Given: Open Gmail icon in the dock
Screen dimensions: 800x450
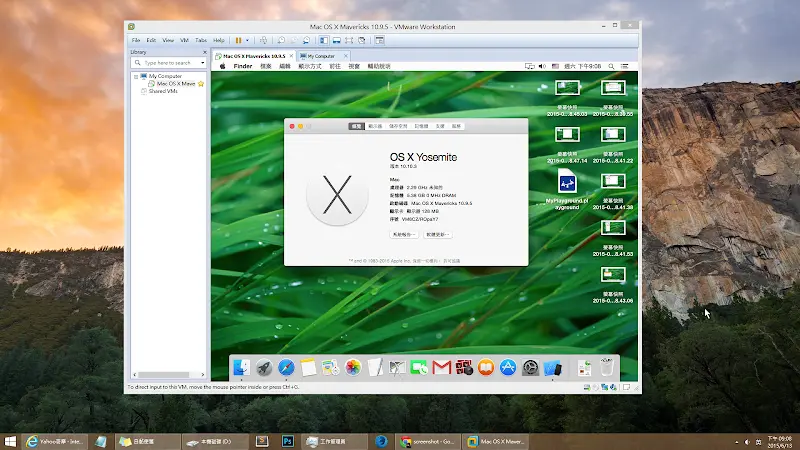Looking at the screenshot, I should [442, 368].
